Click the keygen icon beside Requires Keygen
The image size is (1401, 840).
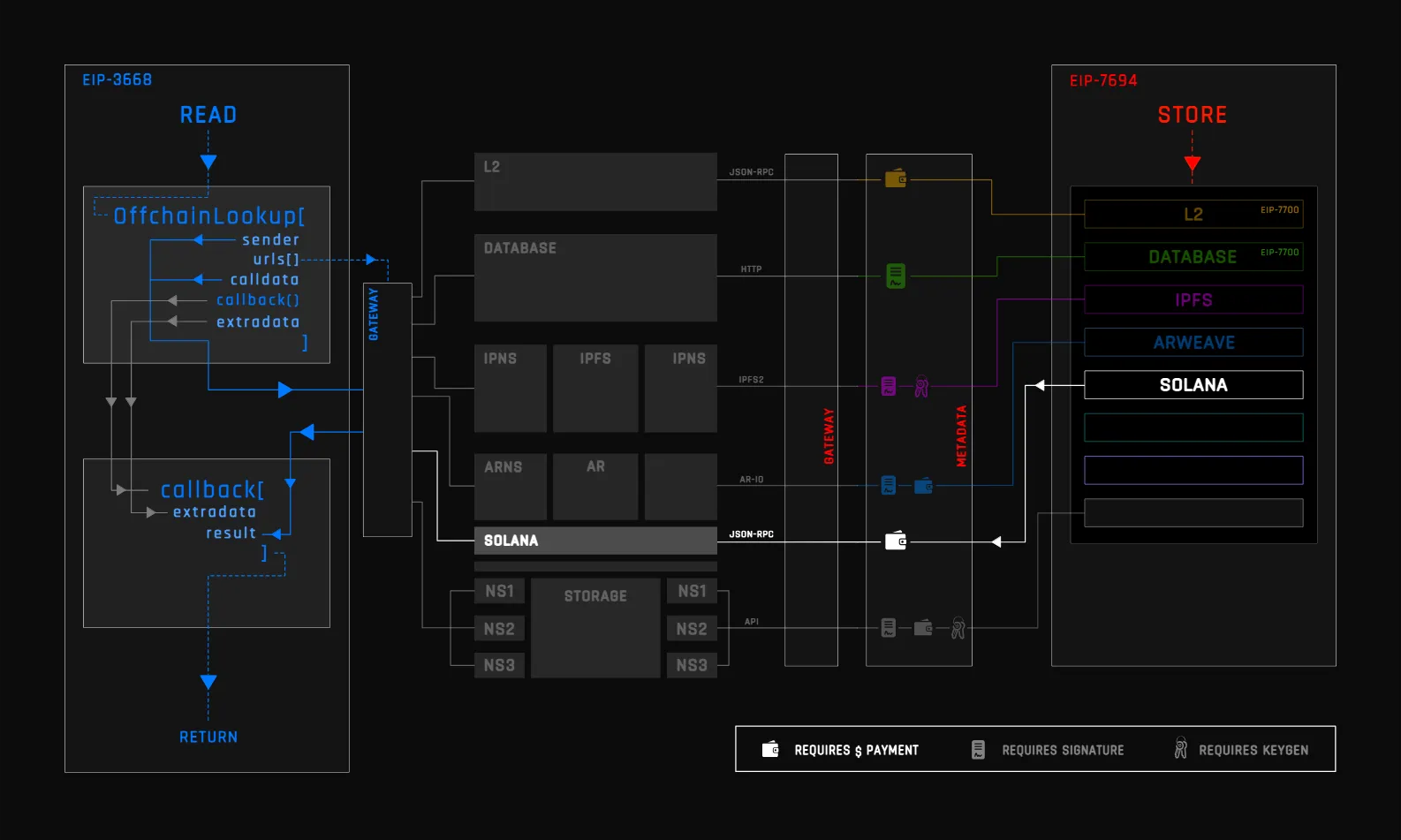1180,748
